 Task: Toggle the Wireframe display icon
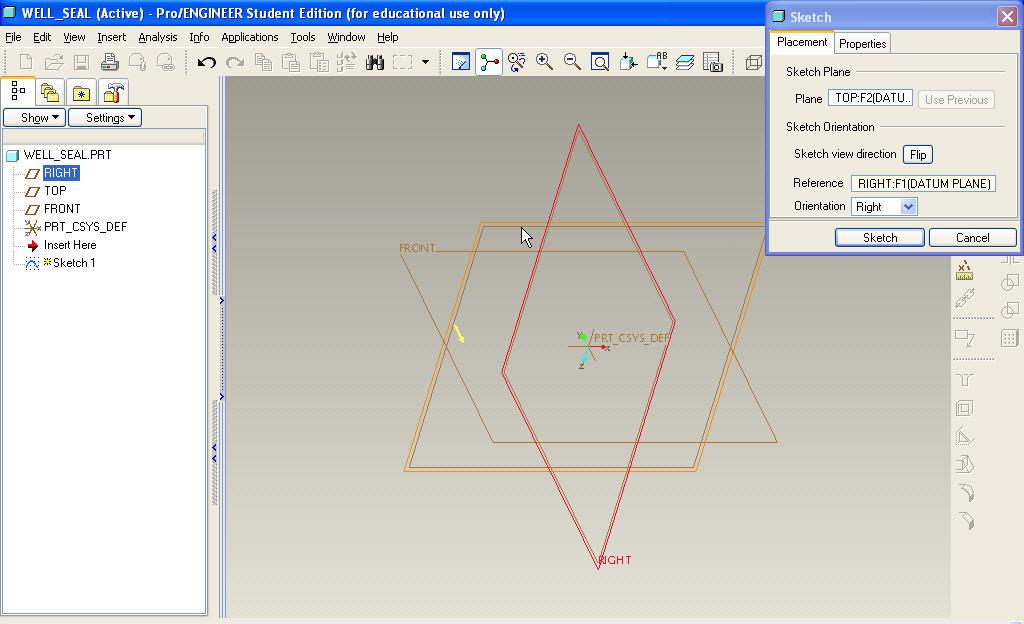tap(754, 62)
